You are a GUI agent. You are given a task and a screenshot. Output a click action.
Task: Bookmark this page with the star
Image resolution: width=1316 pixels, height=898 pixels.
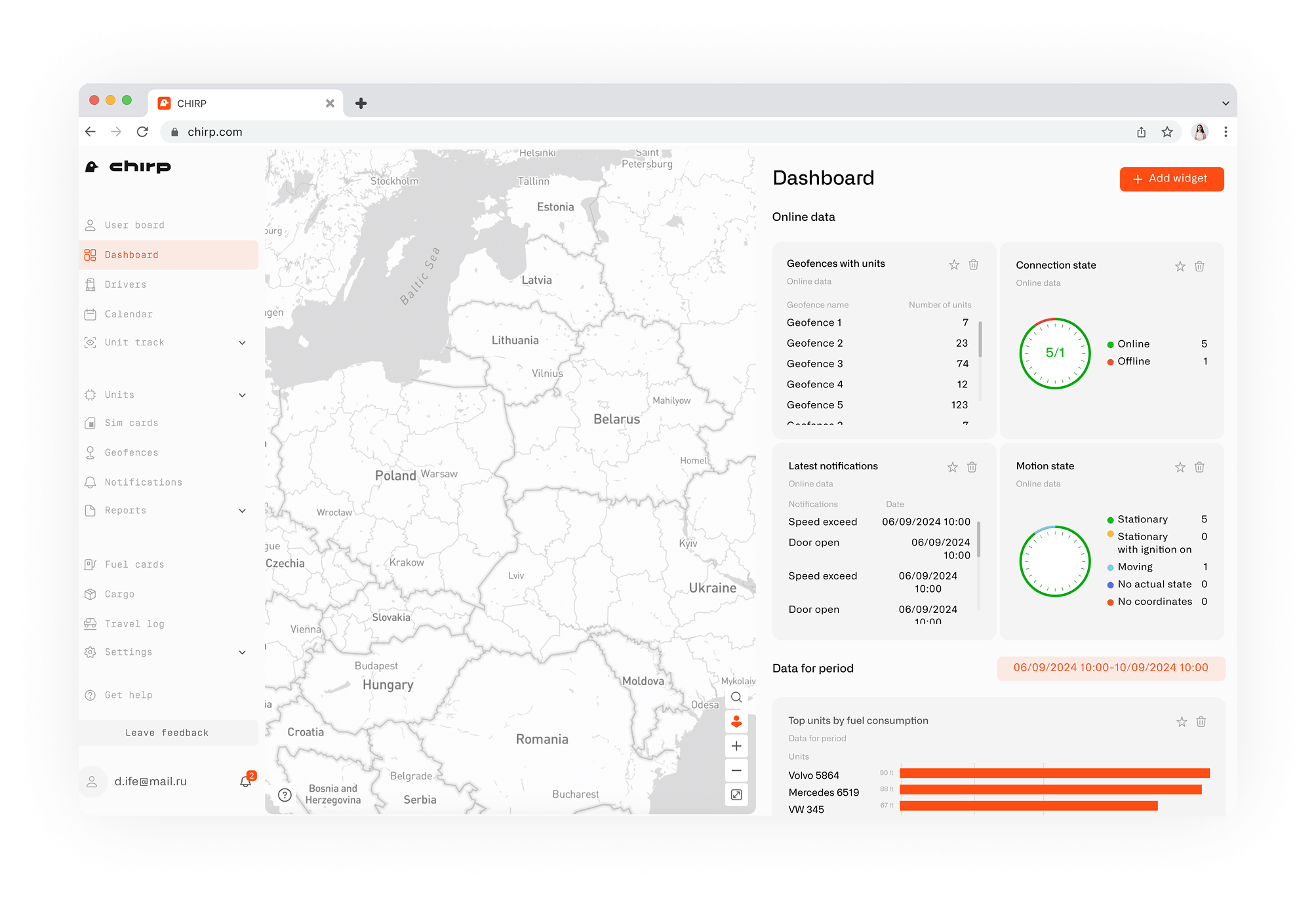[x=1167, y=132]
